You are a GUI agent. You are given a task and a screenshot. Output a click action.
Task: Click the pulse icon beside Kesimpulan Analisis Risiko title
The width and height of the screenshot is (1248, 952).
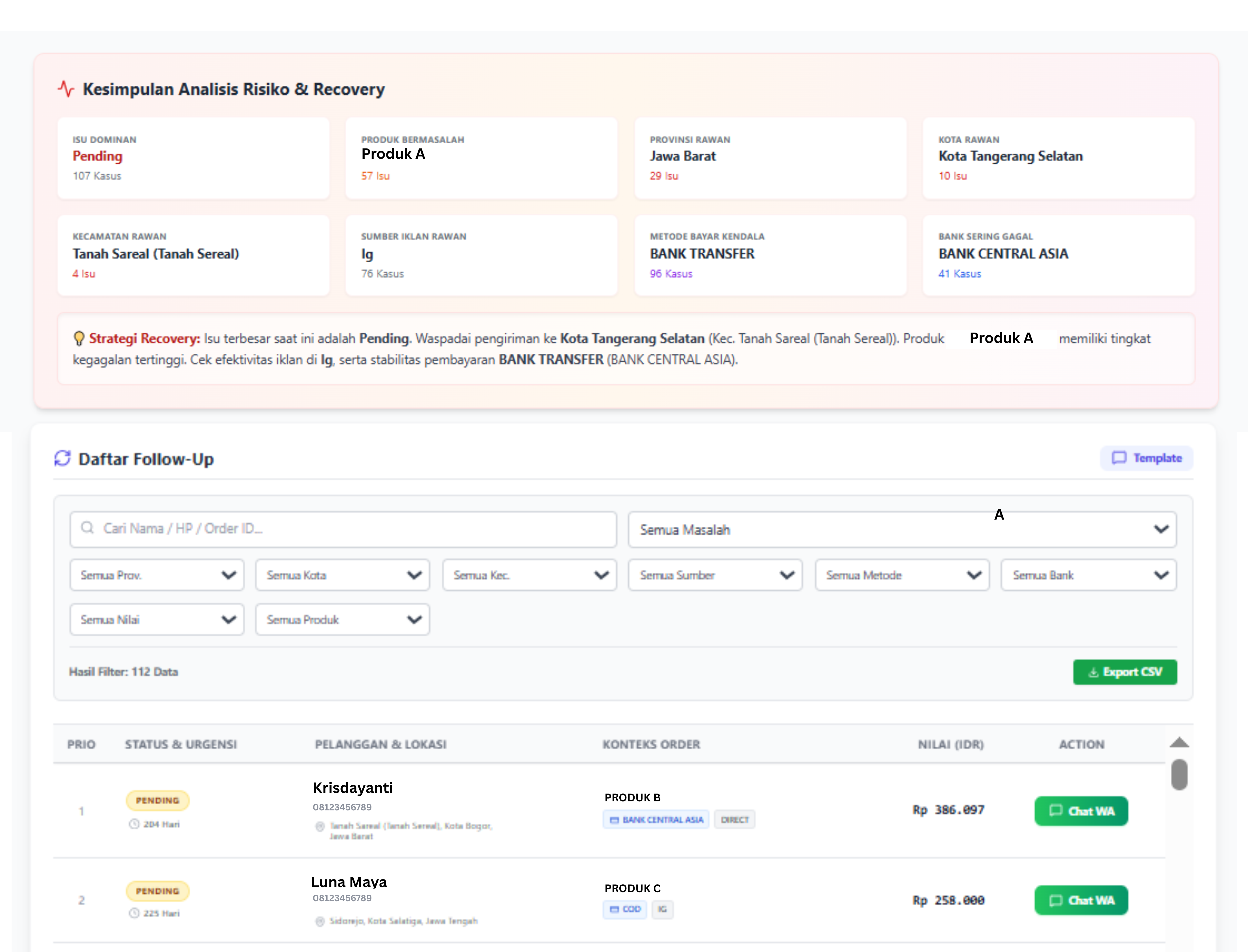(67, 88)
